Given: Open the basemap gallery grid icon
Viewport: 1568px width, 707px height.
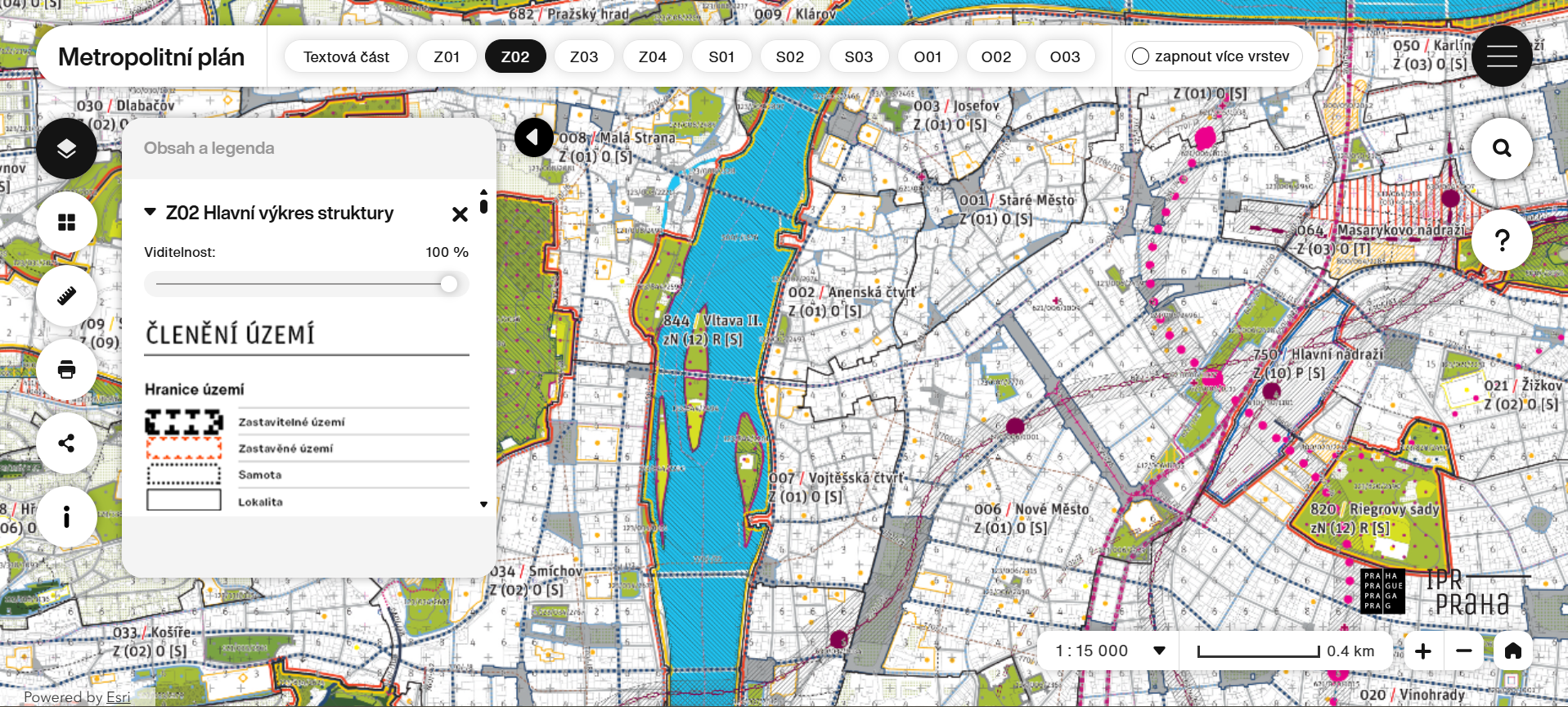Looking at the screenshot, I should coord(66,223).
